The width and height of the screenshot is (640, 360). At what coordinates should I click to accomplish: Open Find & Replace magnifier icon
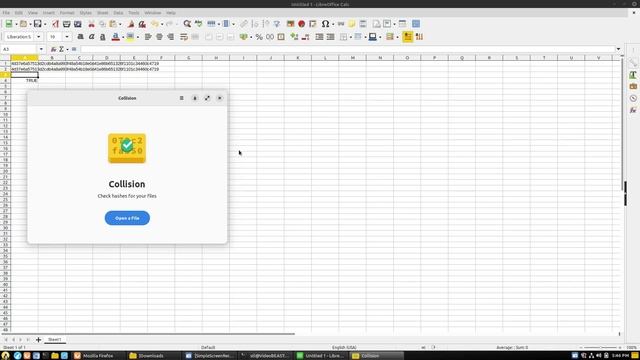[x=187, y=24]
